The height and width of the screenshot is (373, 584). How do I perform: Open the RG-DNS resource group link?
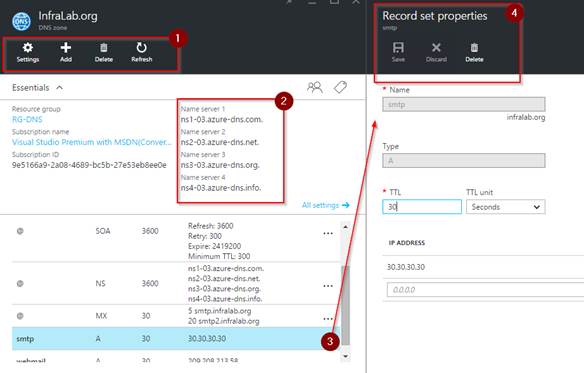point(27,120)
